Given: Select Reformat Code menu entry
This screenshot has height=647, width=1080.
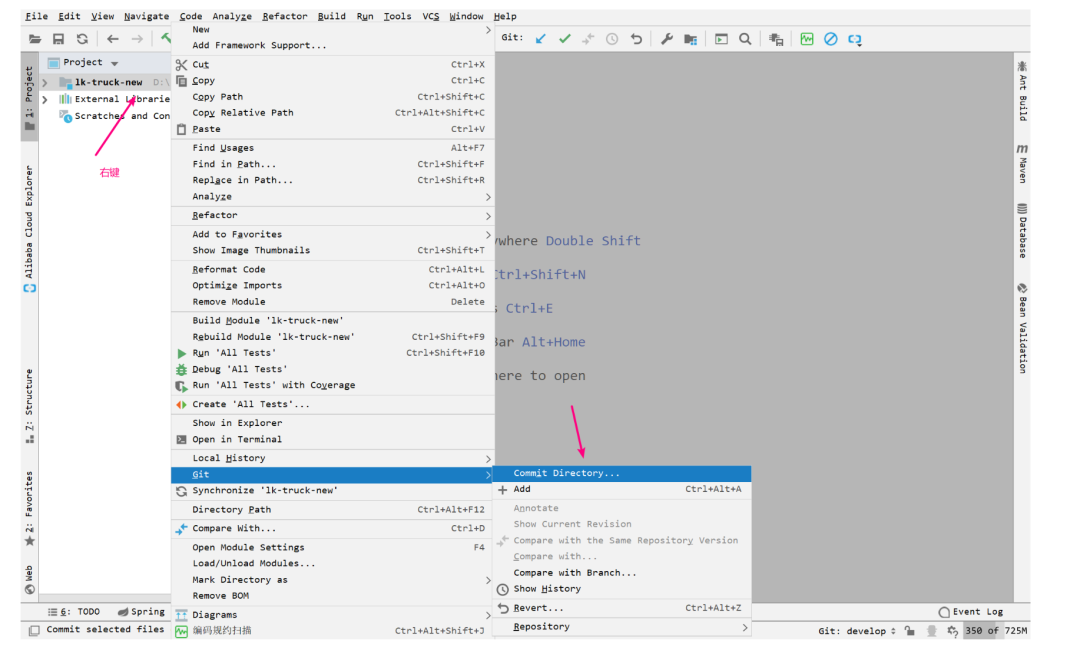Looking at the screenshot, I should 333,270.
